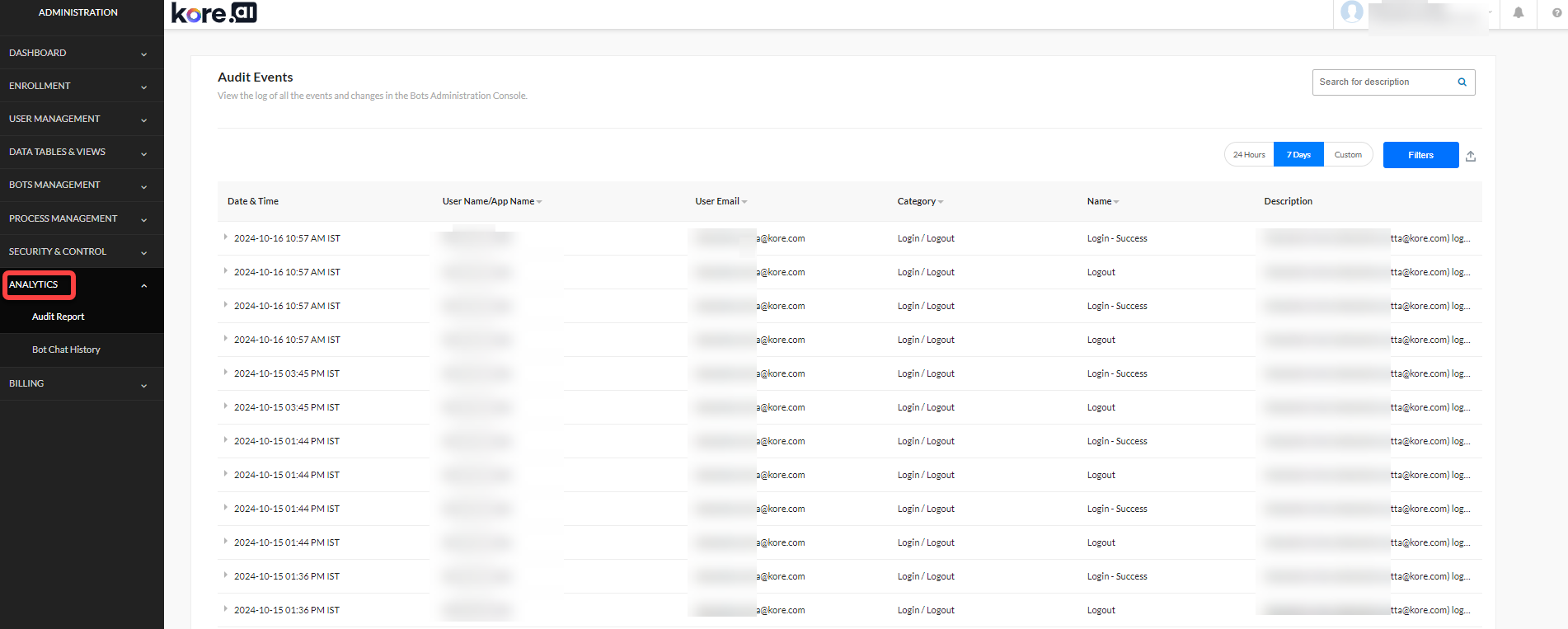Expand the first 10:57 AM audit row

225,237
